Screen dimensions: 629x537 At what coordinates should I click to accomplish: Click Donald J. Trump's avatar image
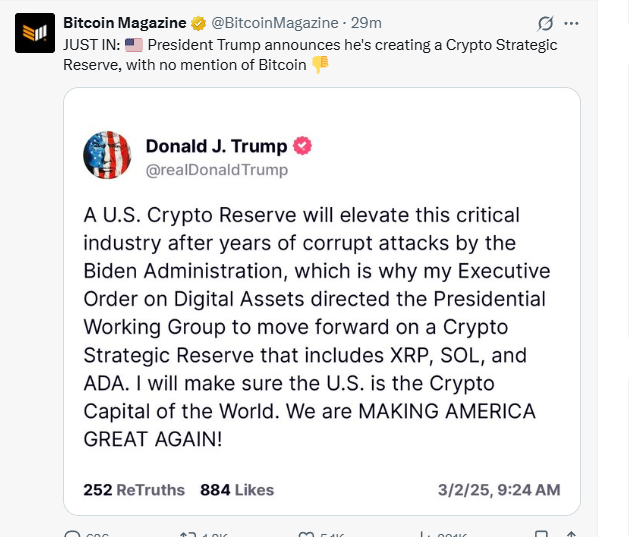[106, 155]
